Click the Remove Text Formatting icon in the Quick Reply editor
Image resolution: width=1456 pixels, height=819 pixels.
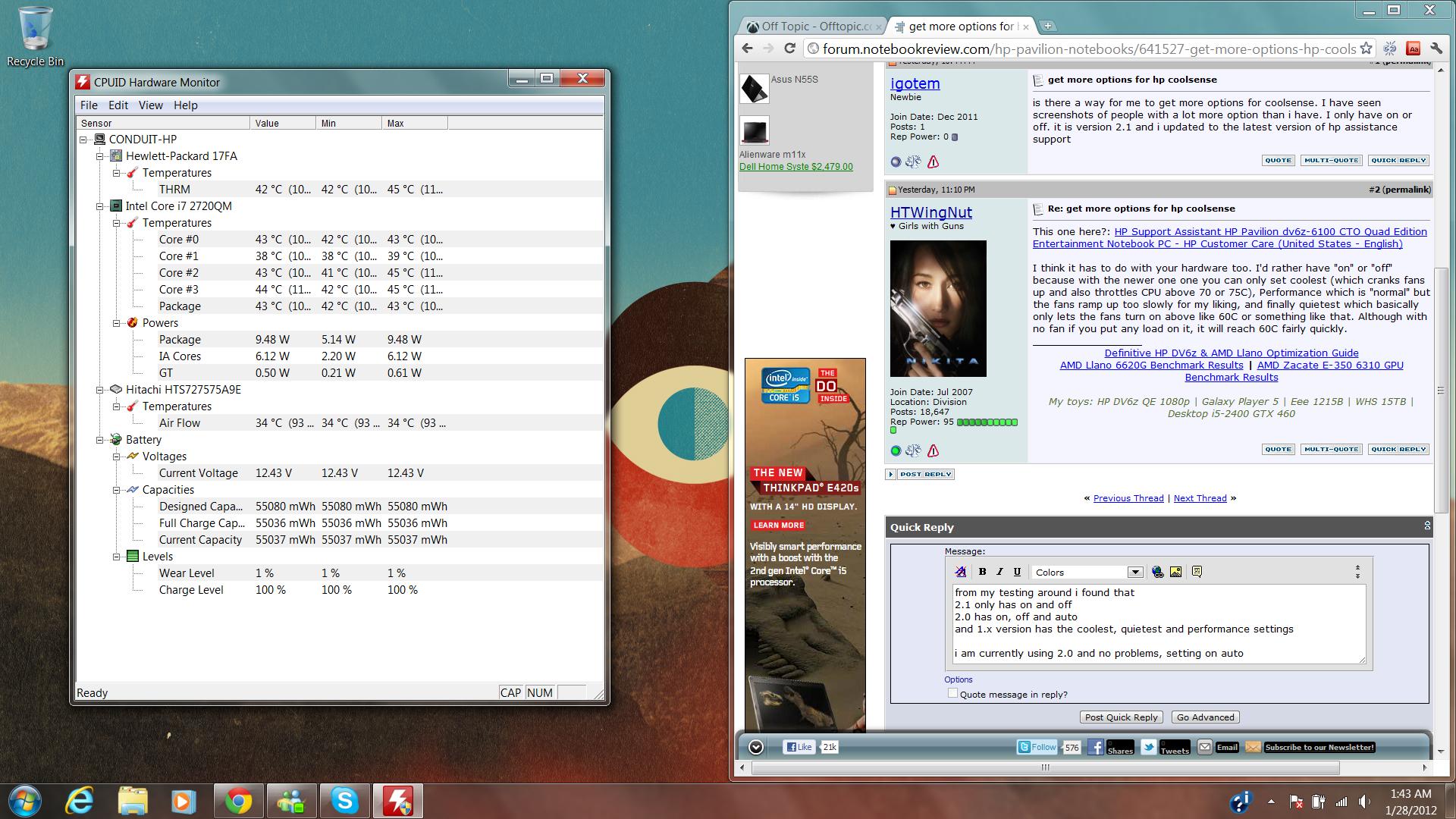point(961,572)
